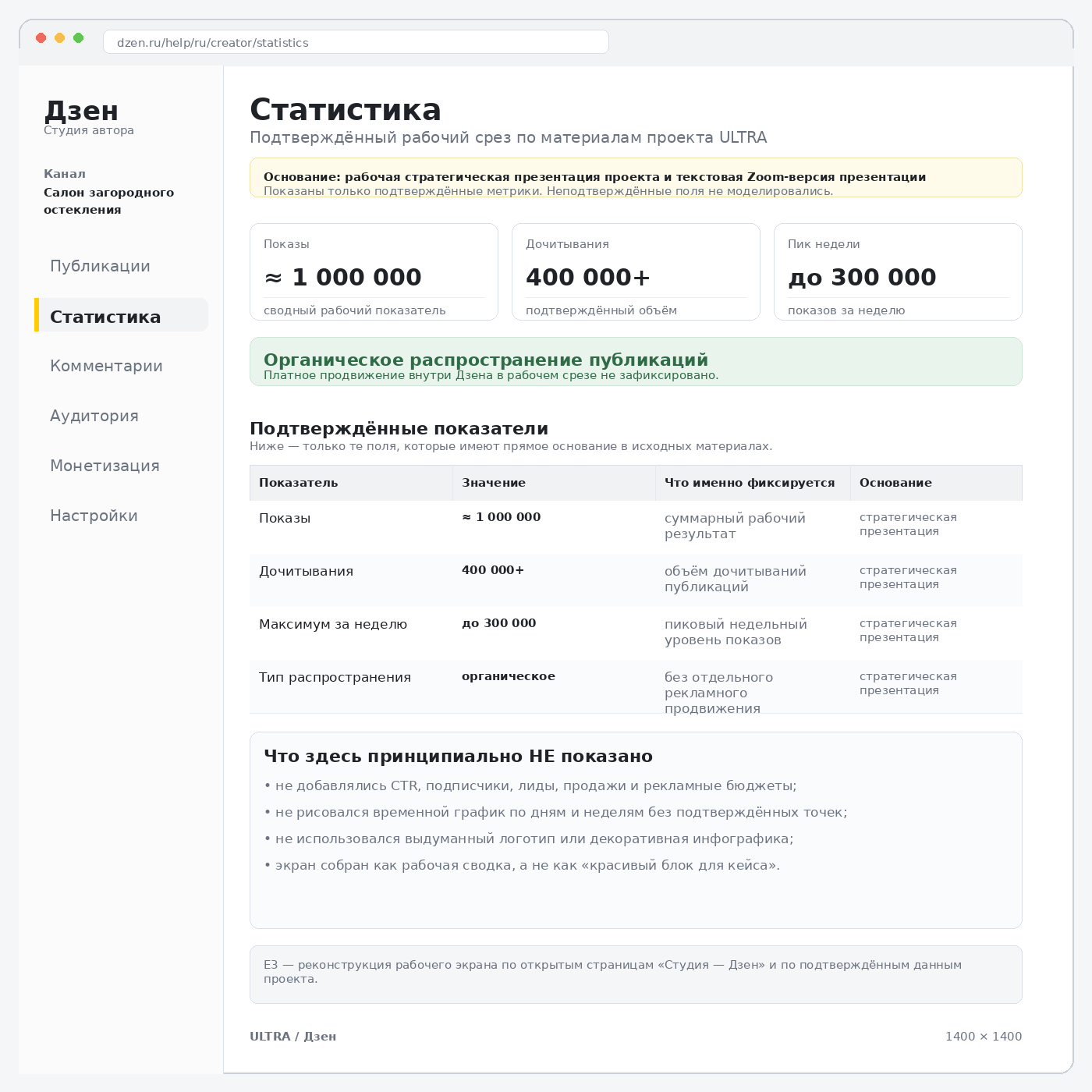The height and width of the screenshot is (1092, 1092).
Task: Click the green Органическое распространение banner
Action: click(x=636, y=361)
